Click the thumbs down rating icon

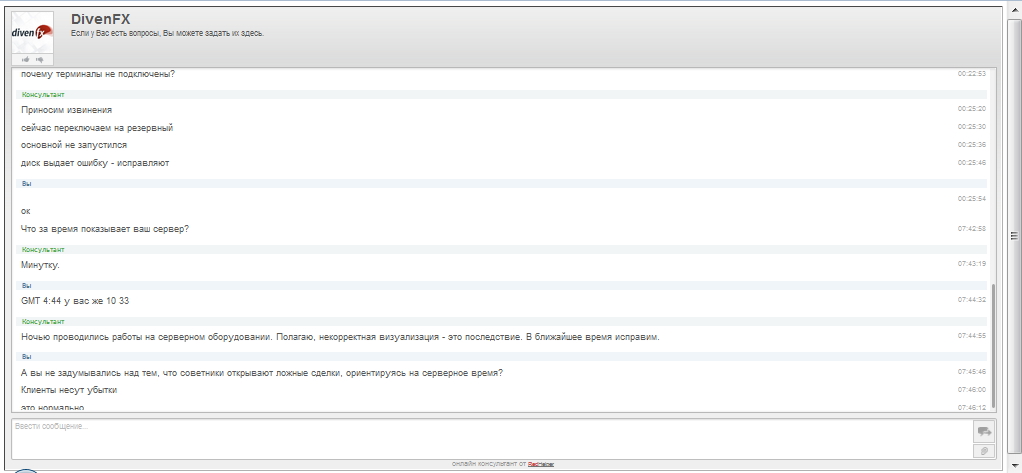tap(40, 59)
